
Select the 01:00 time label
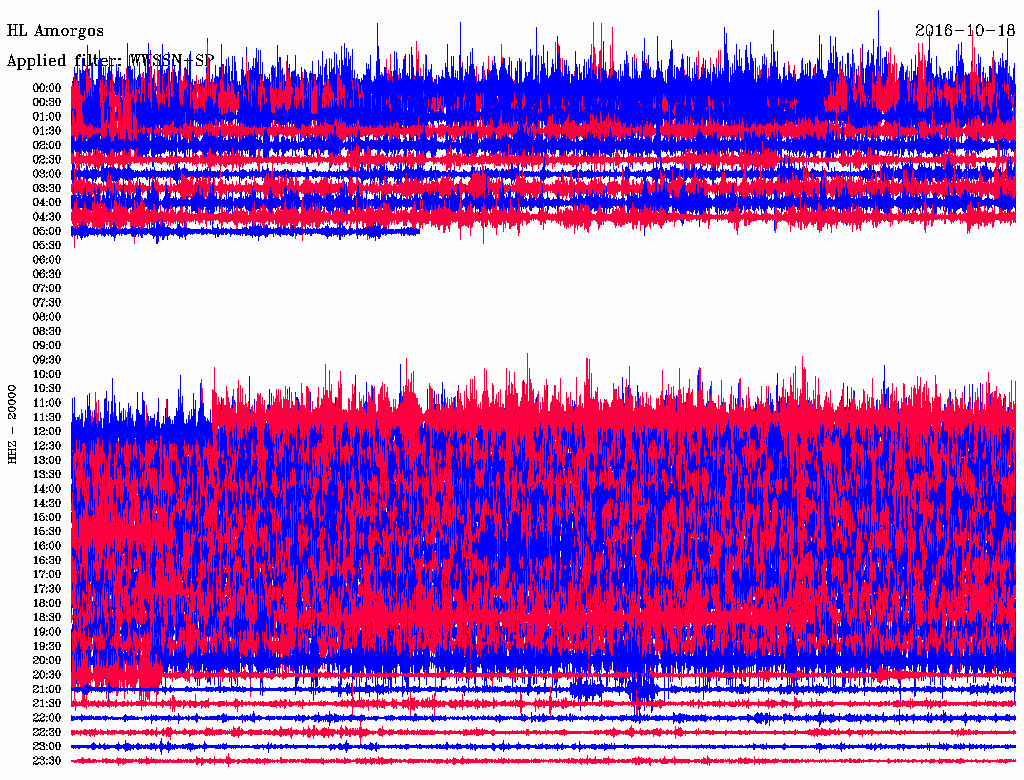point(47,116)
